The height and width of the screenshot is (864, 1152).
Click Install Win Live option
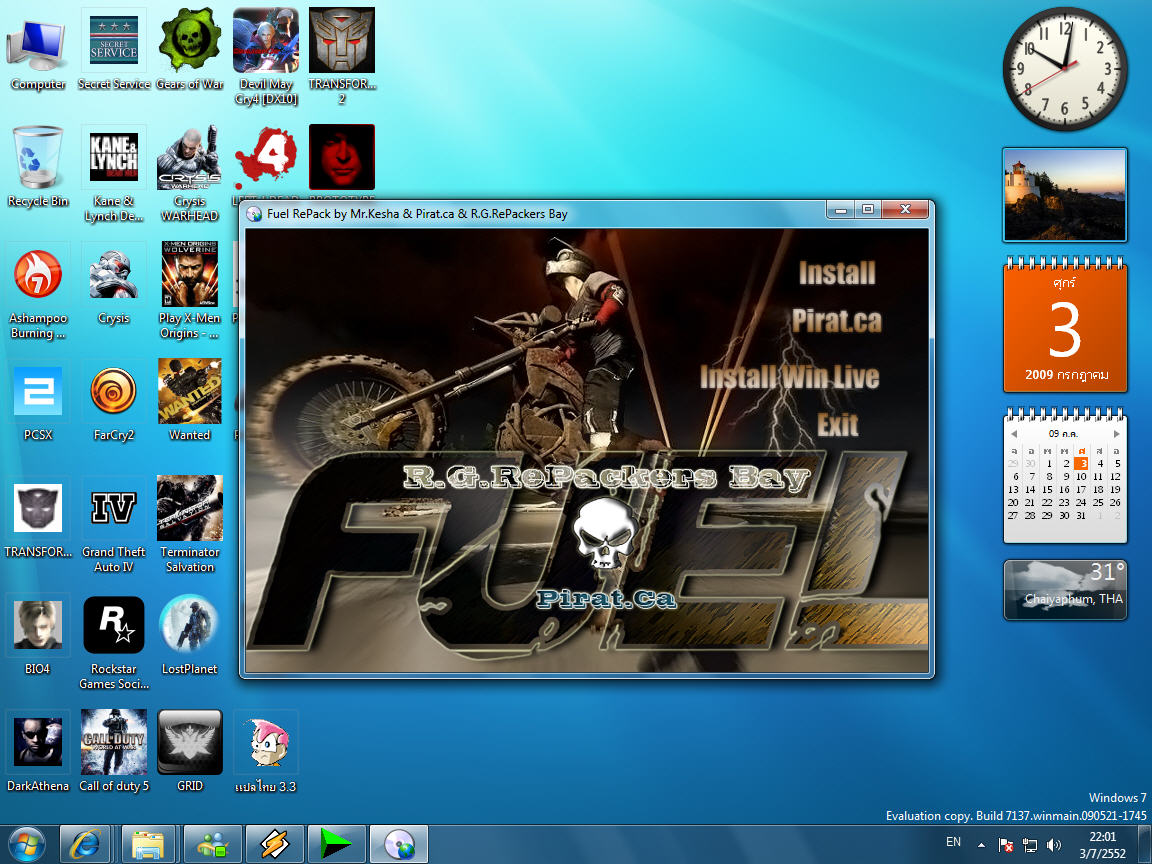(x=789, y=377)
